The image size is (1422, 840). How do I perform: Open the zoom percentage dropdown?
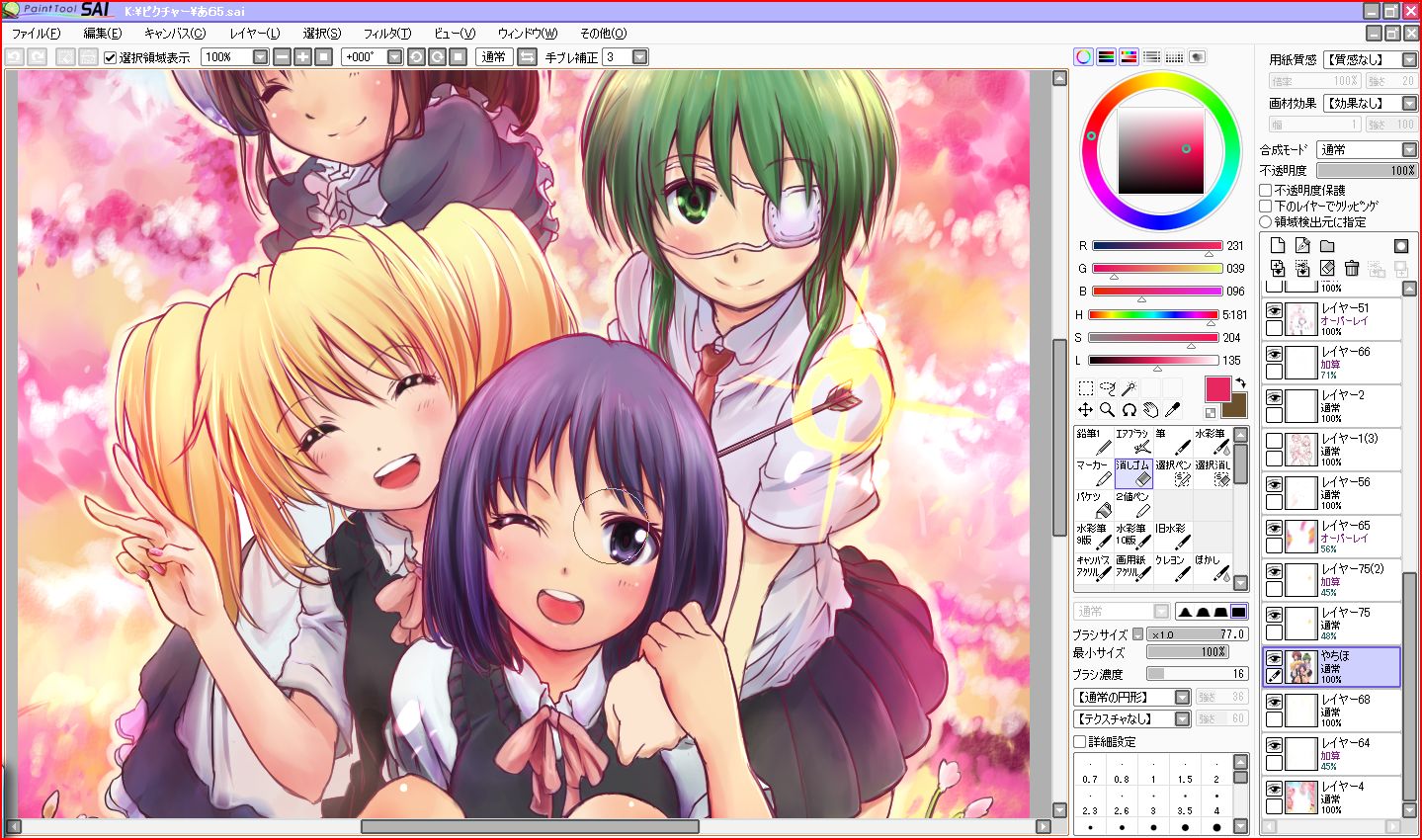coord(260,57)
